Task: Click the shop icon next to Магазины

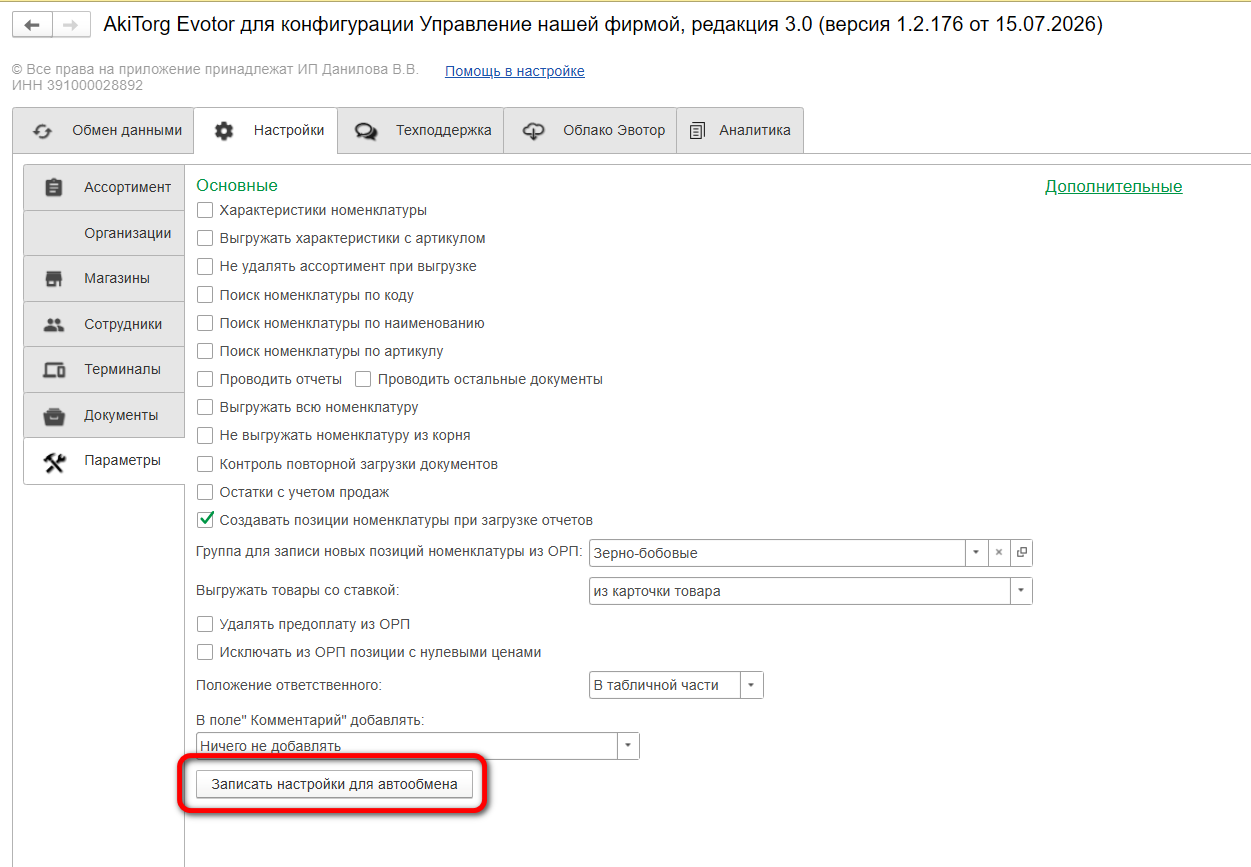Action: coord(54,279)
